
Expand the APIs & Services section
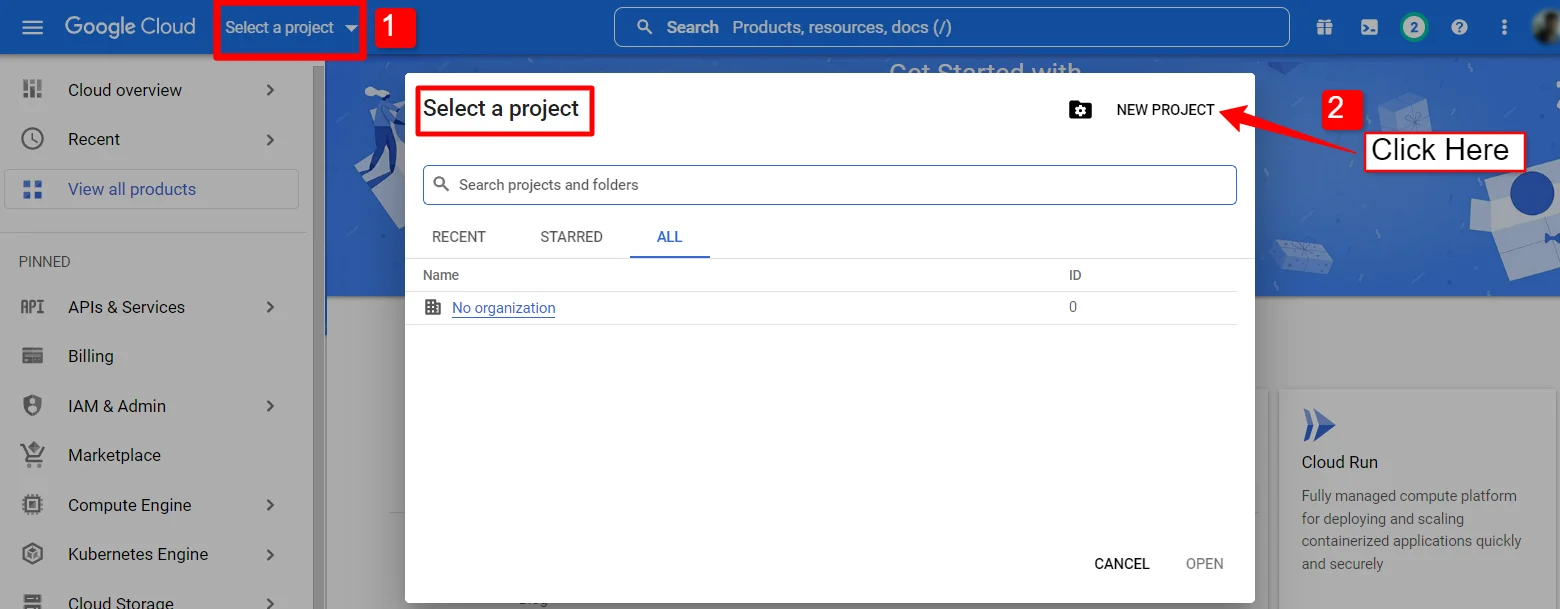[126, 307]
